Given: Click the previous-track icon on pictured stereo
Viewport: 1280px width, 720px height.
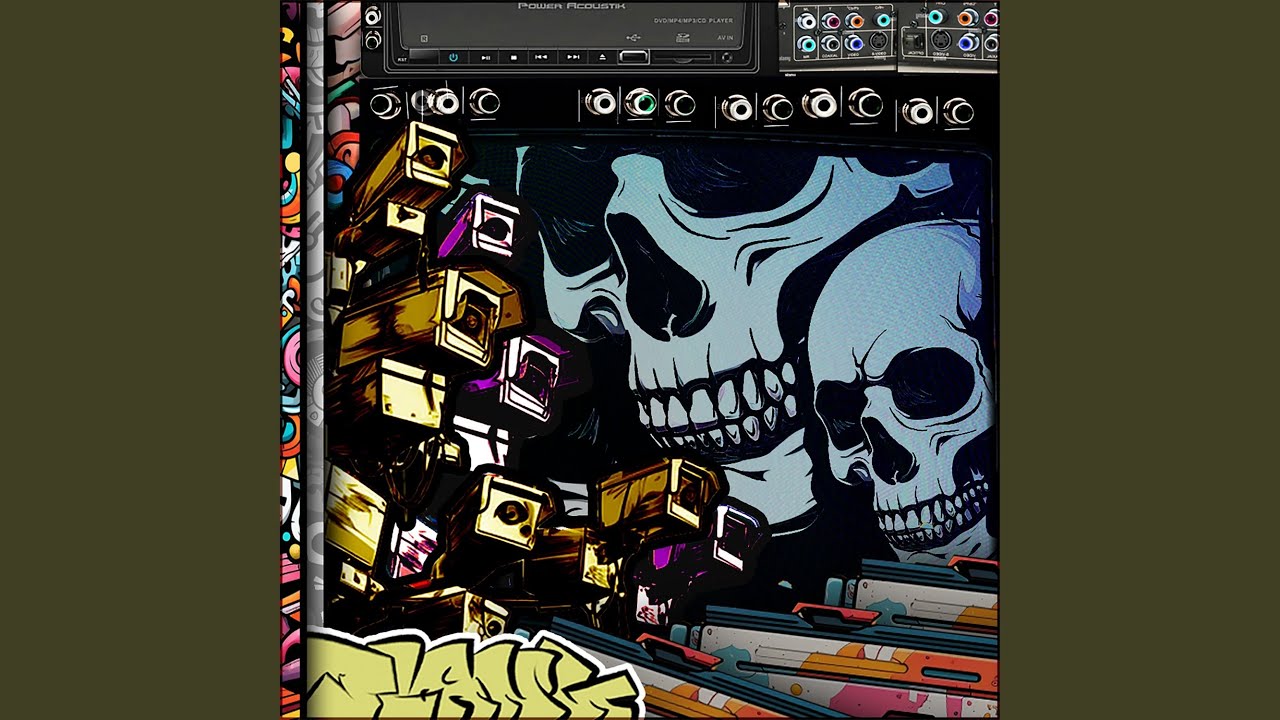Looking at the screenshot, I should pos(541,58).
